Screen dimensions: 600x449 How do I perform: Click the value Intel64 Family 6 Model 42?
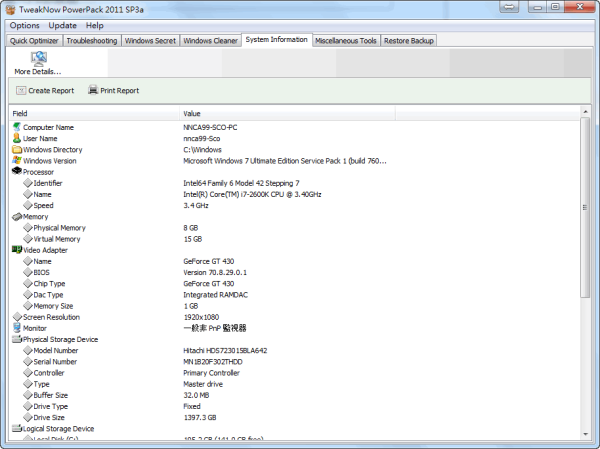pos(241,183)
